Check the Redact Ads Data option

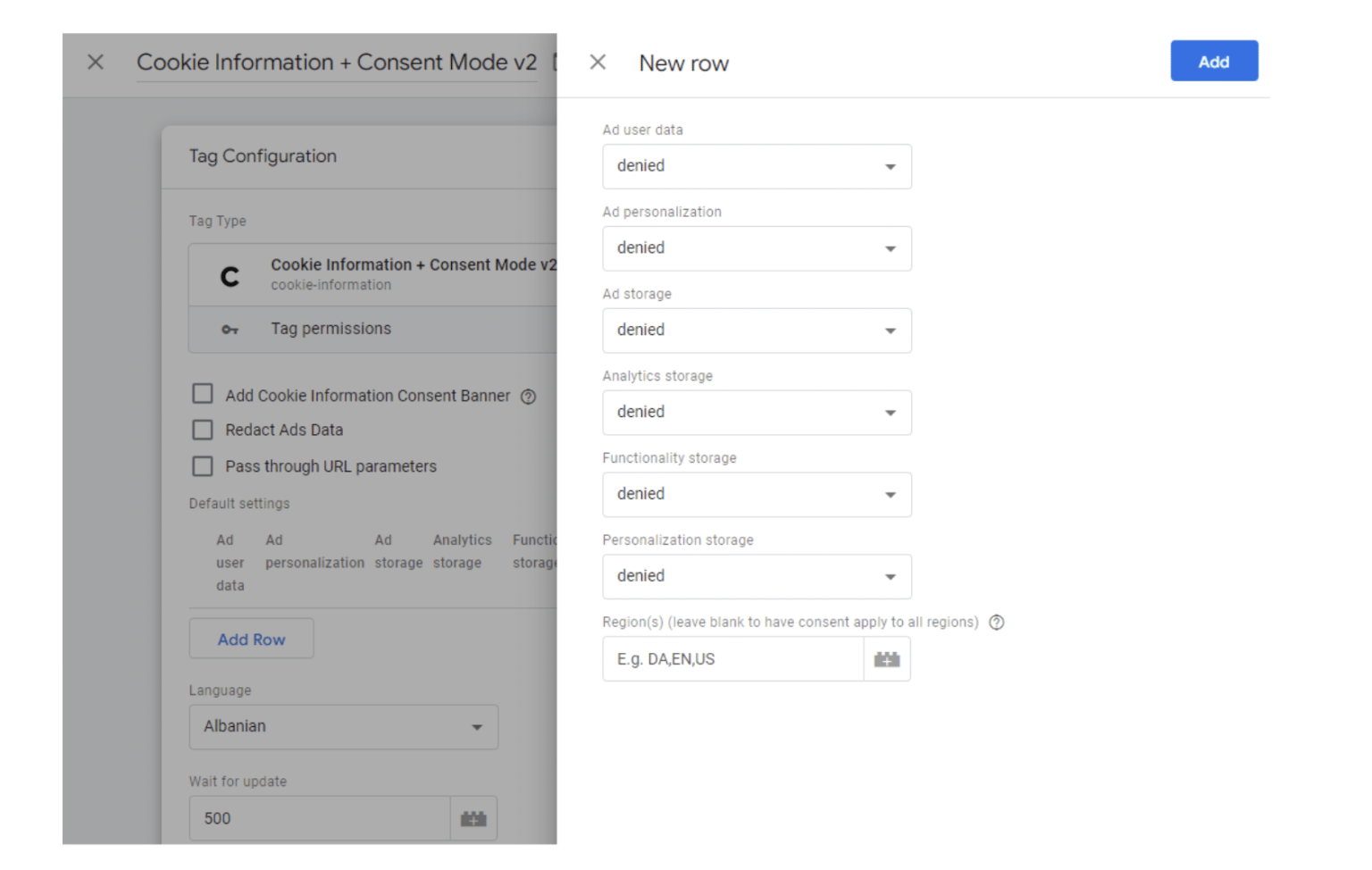202,430
